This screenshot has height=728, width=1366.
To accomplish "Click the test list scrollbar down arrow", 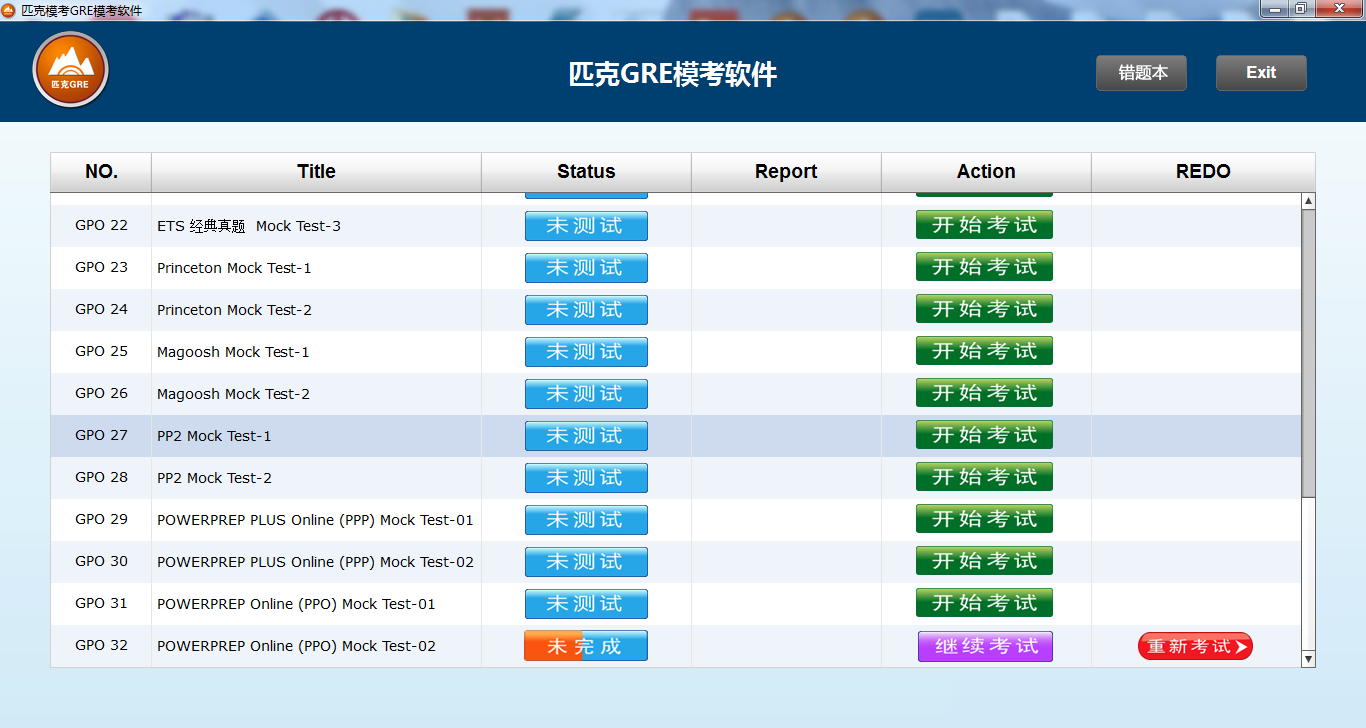I will [x=1308, y=658].
